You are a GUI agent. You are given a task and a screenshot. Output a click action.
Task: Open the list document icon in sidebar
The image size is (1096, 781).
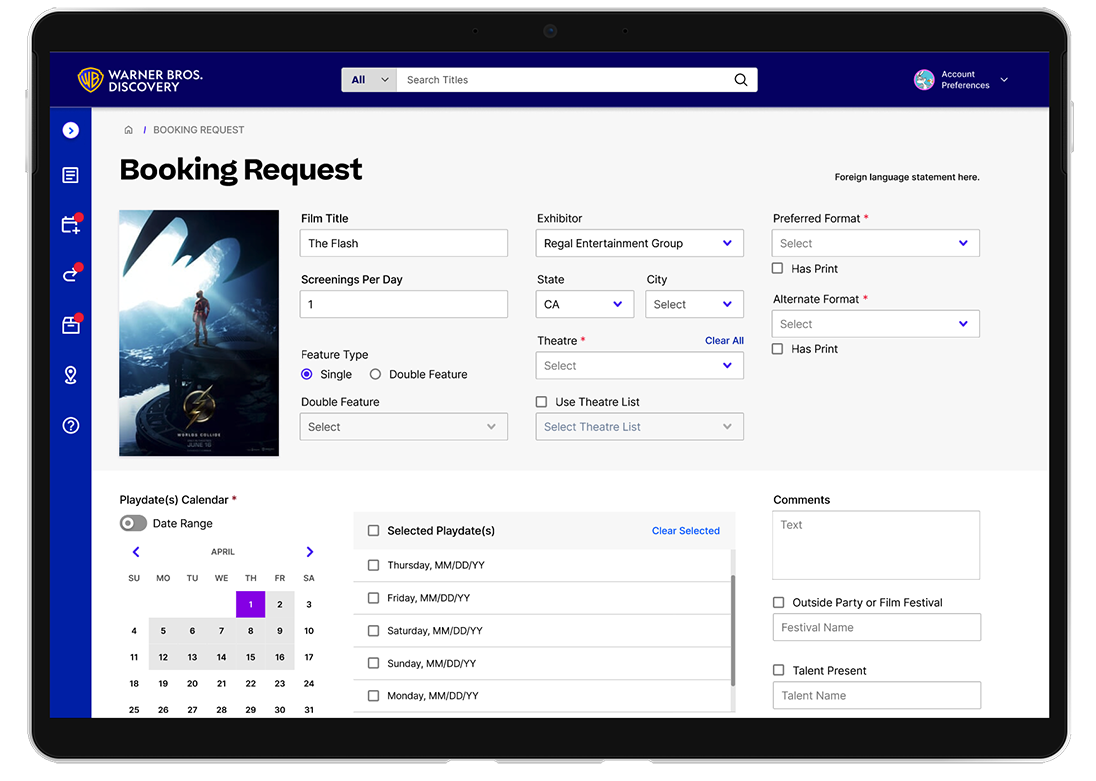tap(71, 175)
